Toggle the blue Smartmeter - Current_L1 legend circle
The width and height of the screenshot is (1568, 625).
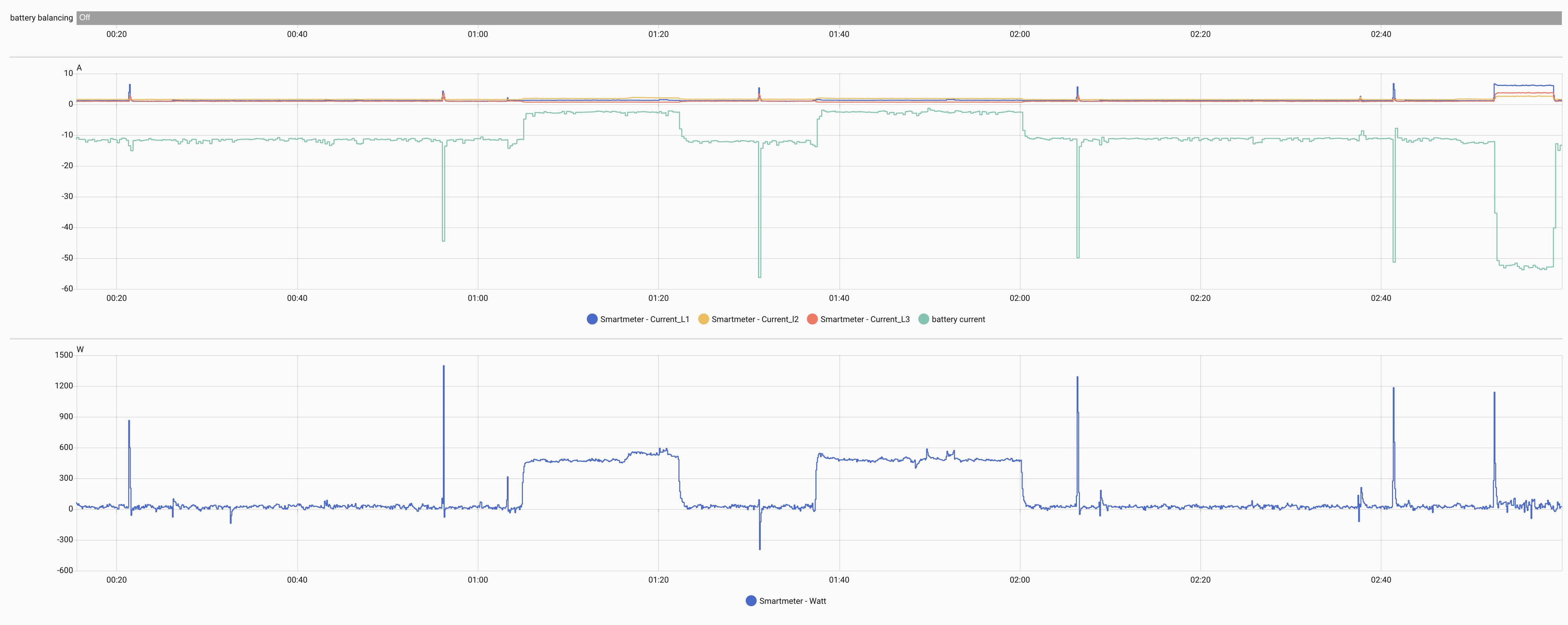pos(592,319)
